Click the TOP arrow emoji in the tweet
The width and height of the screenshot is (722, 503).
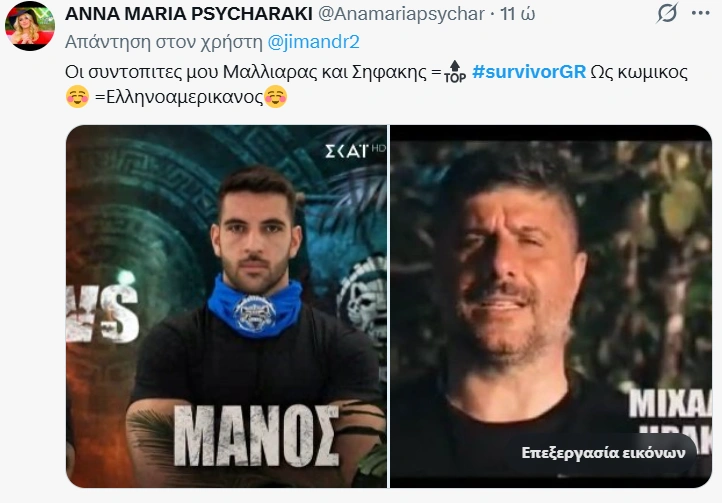click(x=455, y=72)
